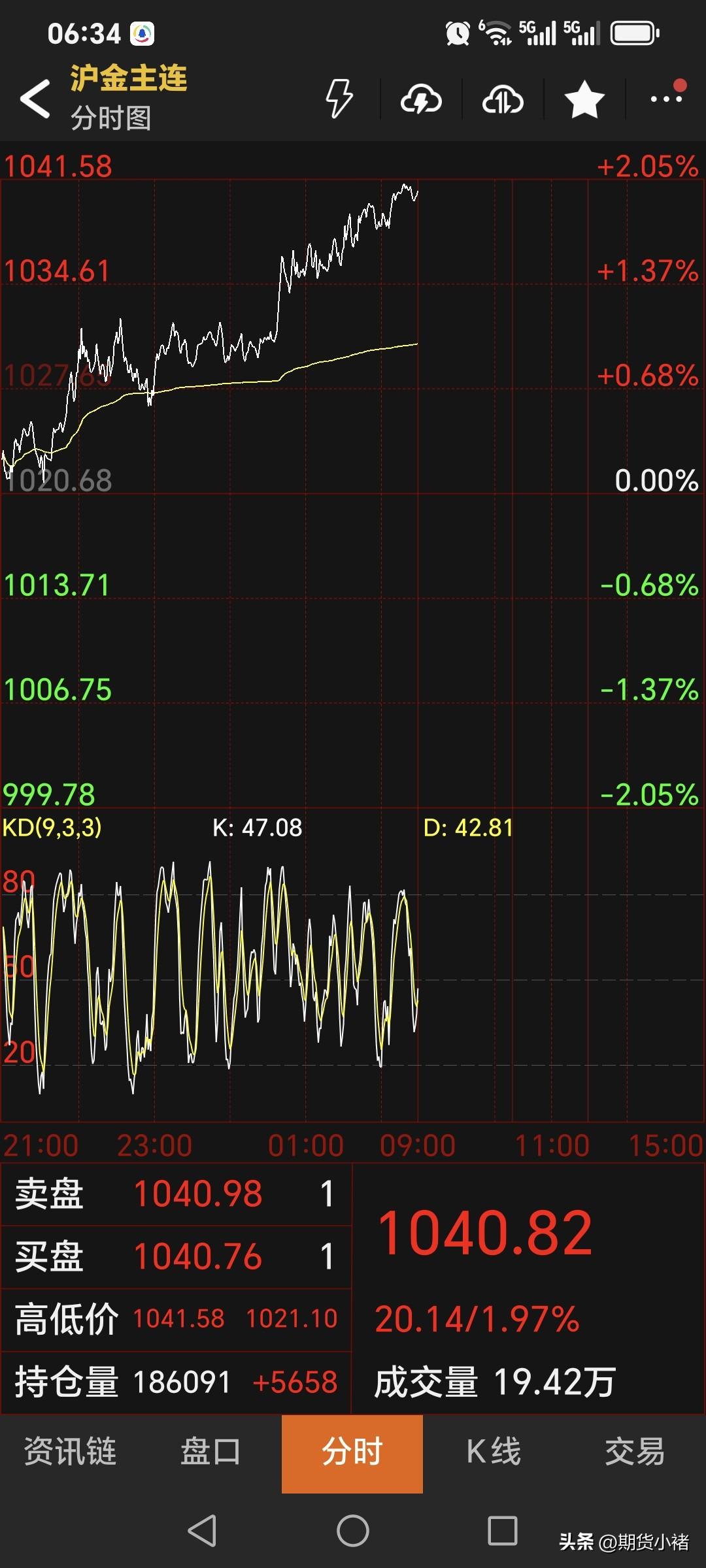Viewport: 706px width, 1568px height.
Task: Tap the back arrow icon
Action: click(35, 99)
